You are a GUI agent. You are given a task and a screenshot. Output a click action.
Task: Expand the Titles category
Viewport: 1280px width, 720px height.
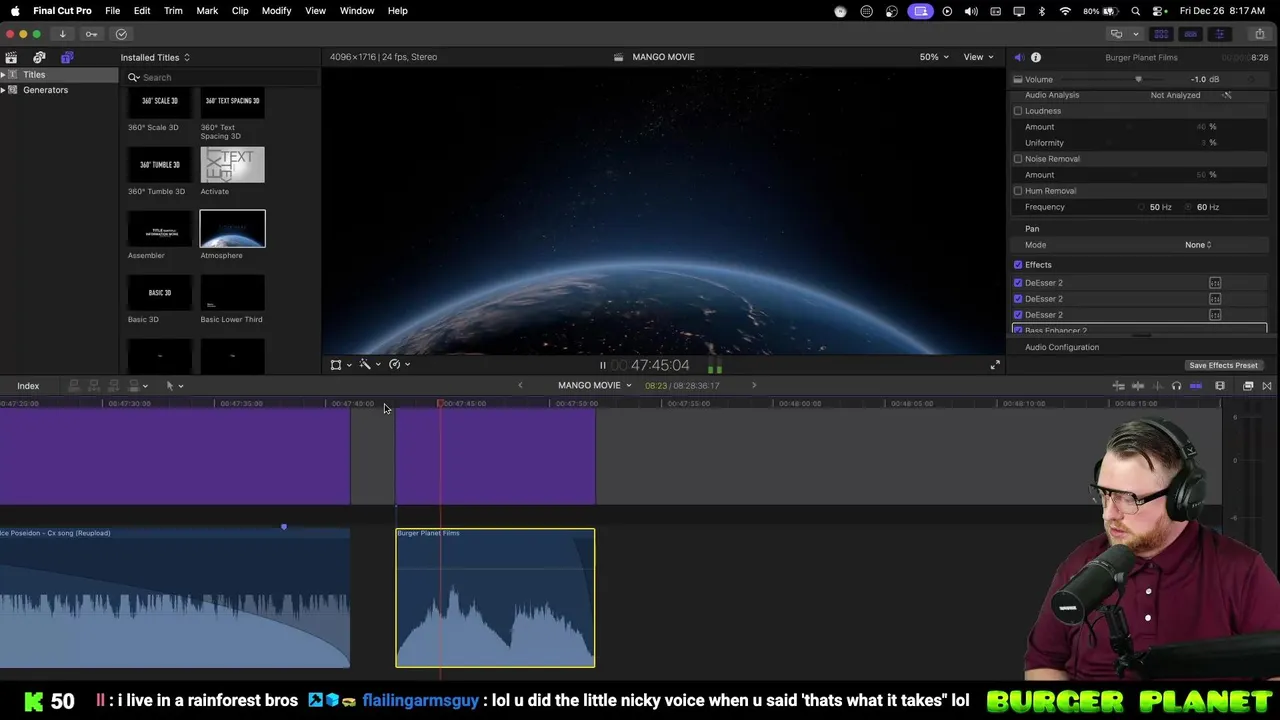click(x=4, y=75)
